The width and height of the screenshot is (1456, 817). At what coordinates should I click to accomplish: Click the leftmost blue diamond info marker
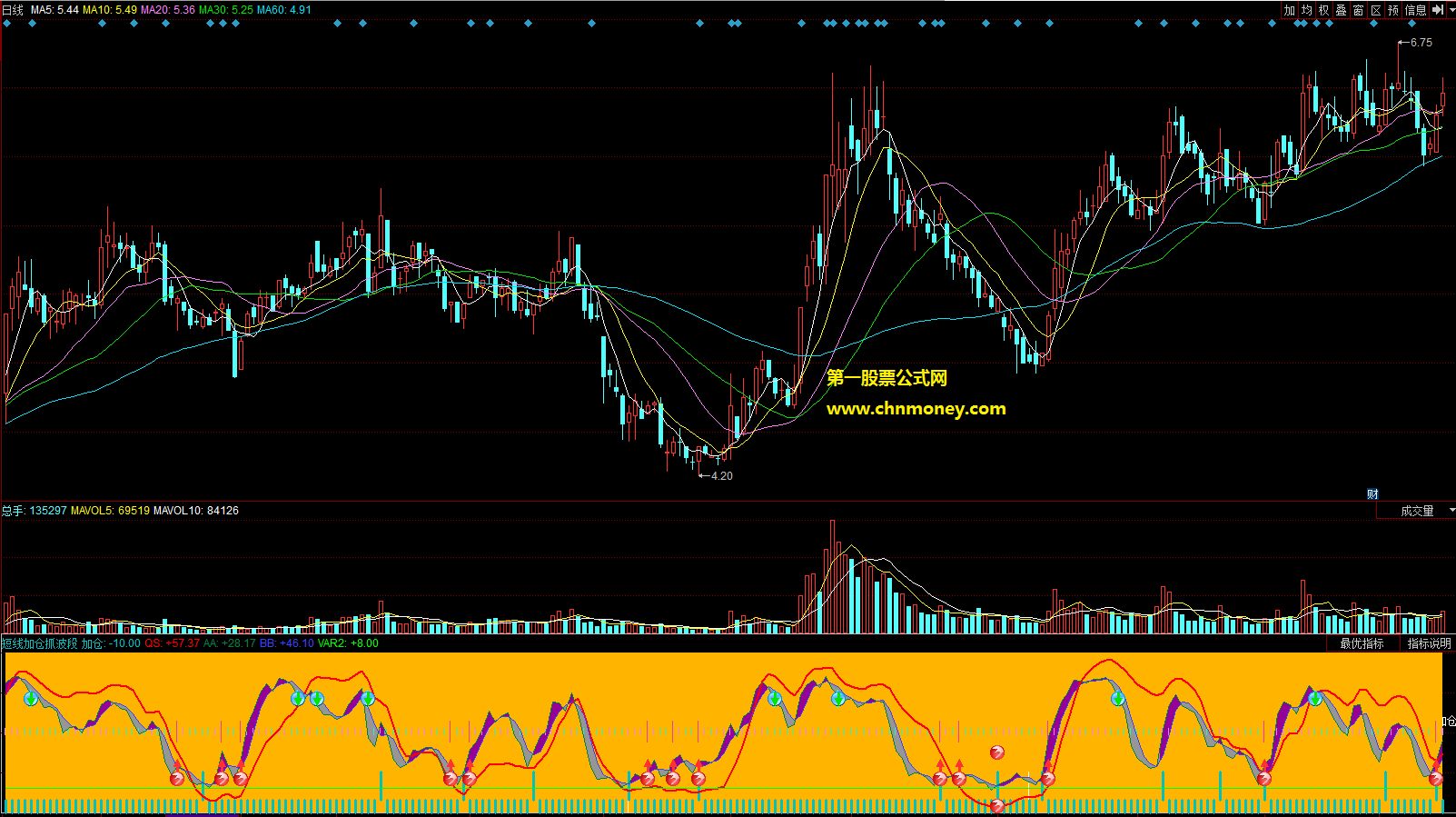click(7, 24)
